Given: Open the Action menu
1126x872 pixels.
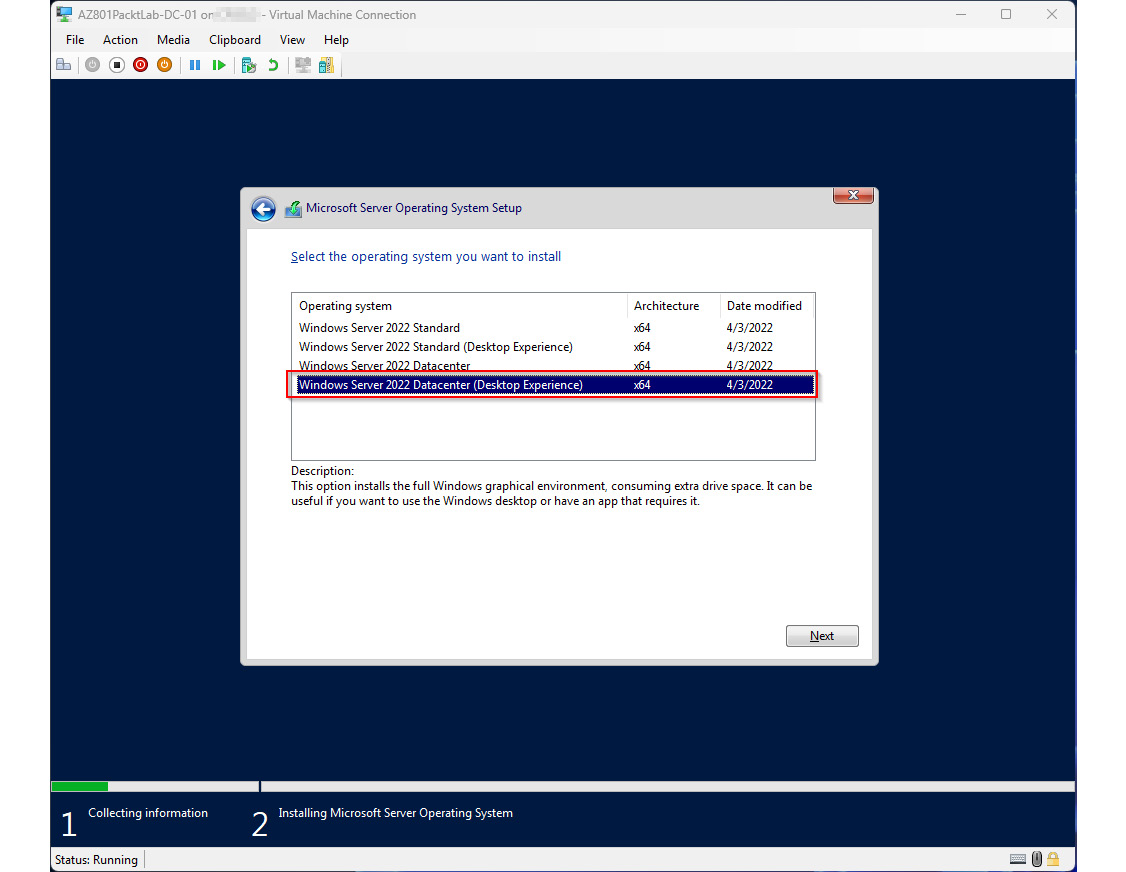Looking at the screenshot, I should click(120, 40).
